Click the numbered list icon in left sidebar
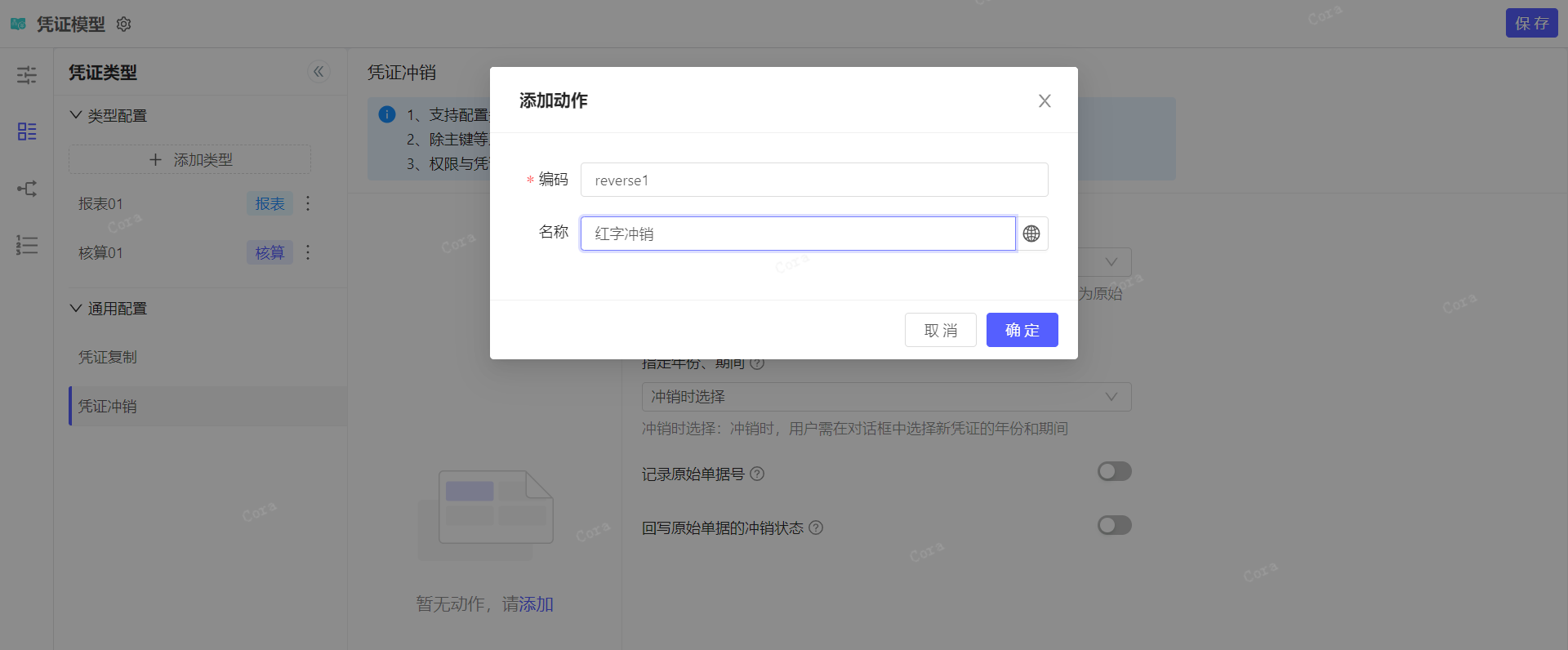The image size is (1568, 650). point(27,245)
